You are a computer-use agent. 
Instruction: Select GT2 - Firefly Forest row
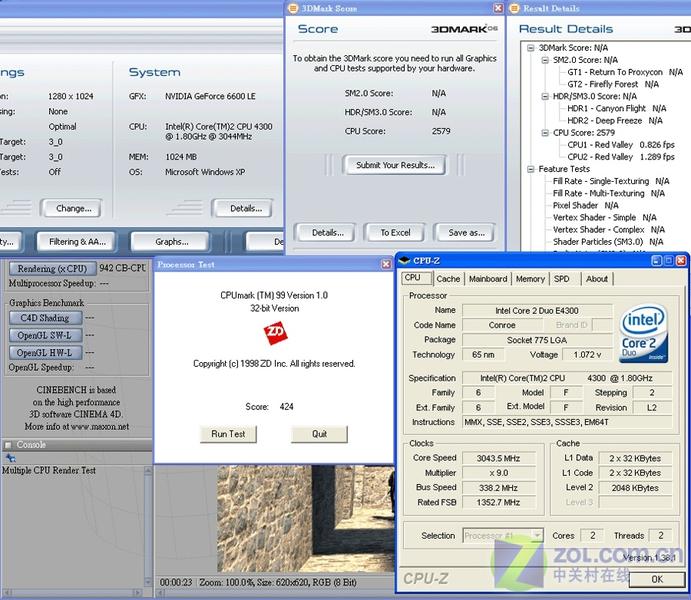coord(613,84)
